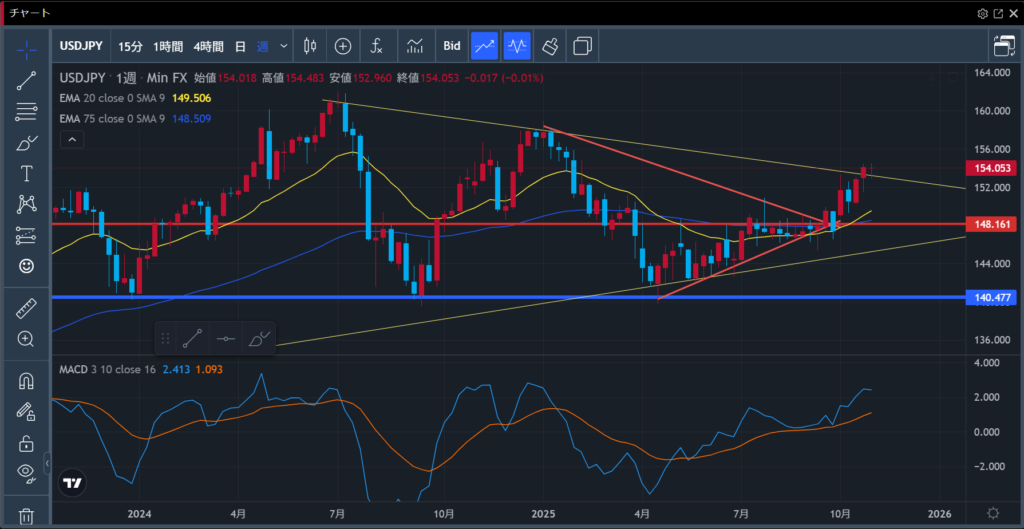Select the ruler measure tool
The image size is (1024, 529).
pos(27,308)
